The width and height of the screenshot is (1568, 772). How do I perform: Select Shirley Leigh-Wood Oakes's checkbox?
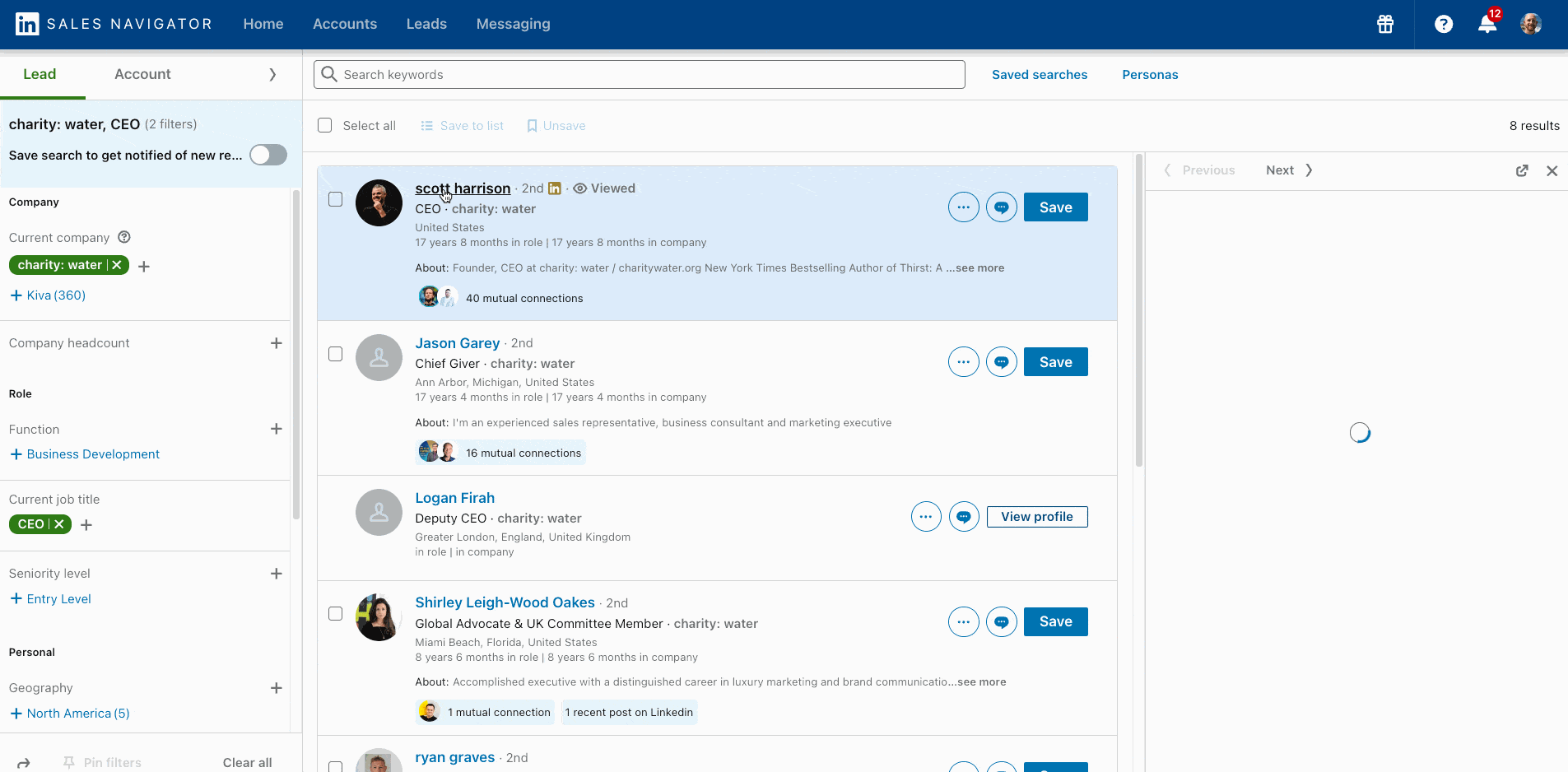tap(335, 614)
